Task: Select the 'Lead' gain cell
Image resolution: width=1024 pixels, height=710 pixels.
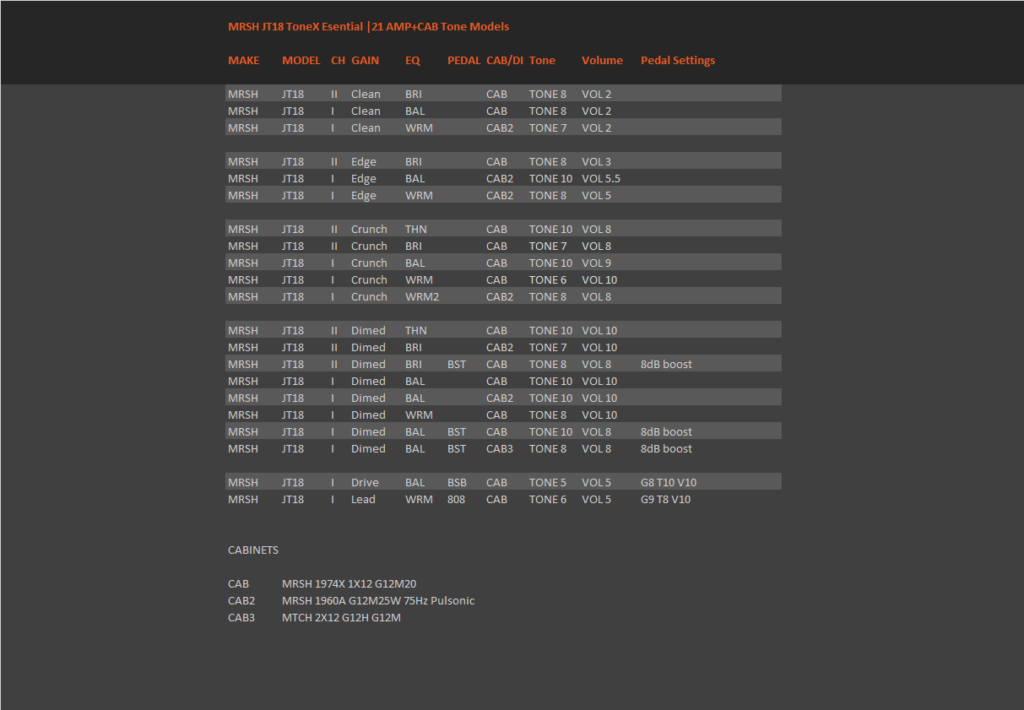Action: (363, 499)
